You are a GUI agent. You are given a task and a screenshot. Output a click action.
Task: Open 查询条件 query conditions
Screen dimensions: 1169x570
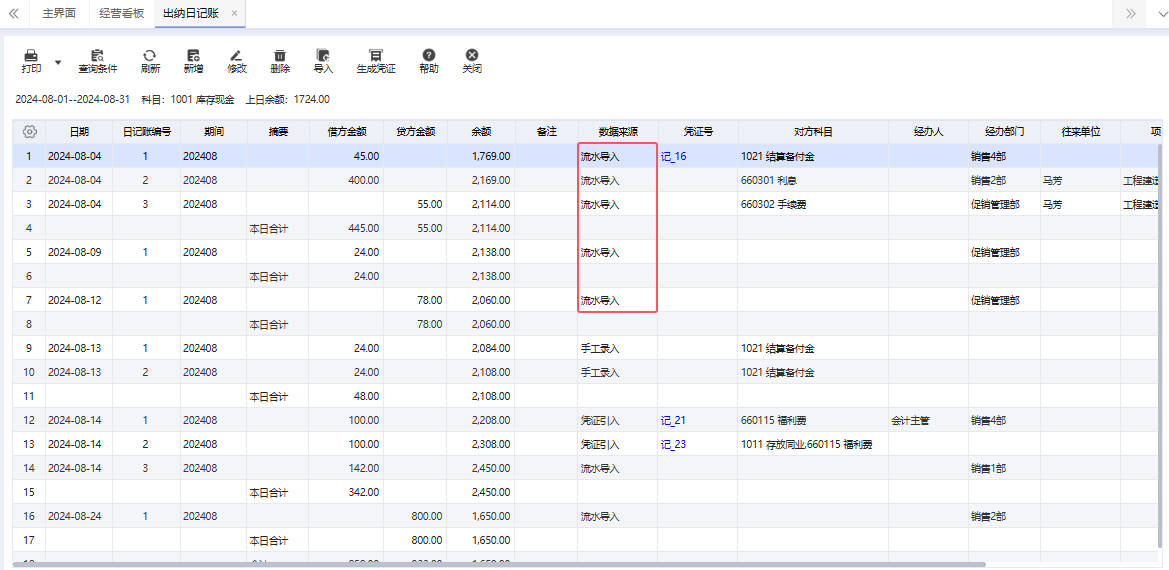[98, 61]
